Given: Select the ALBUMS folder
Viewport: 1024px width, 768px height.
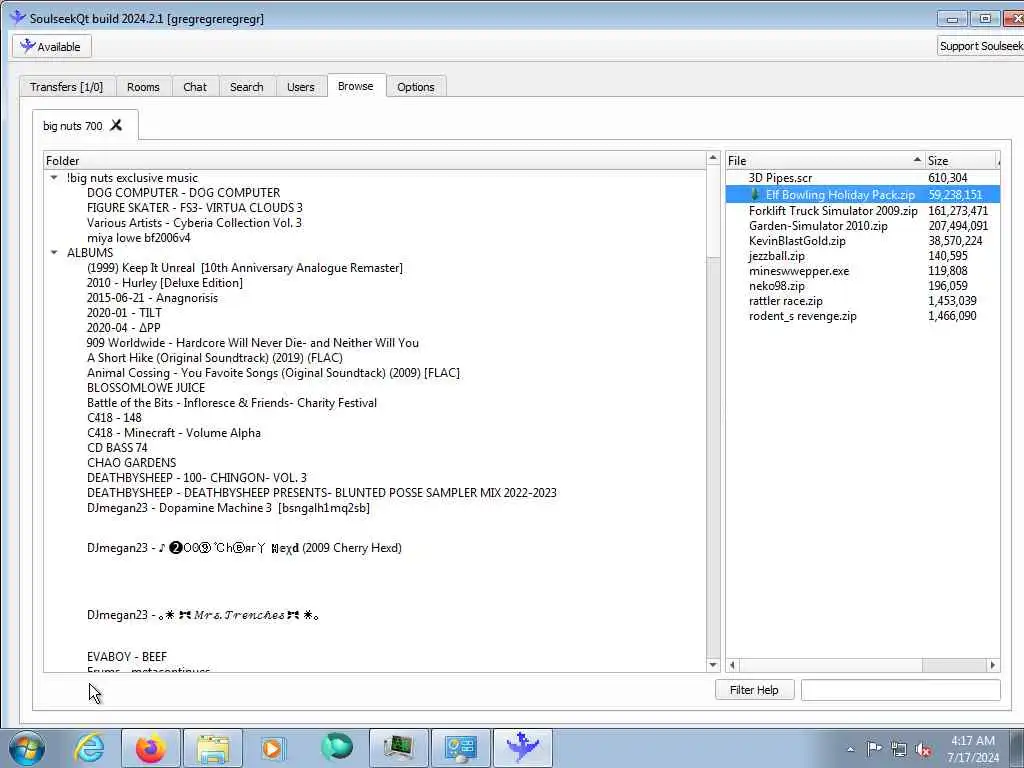Looking at the screenshot, I should point(90,253).
